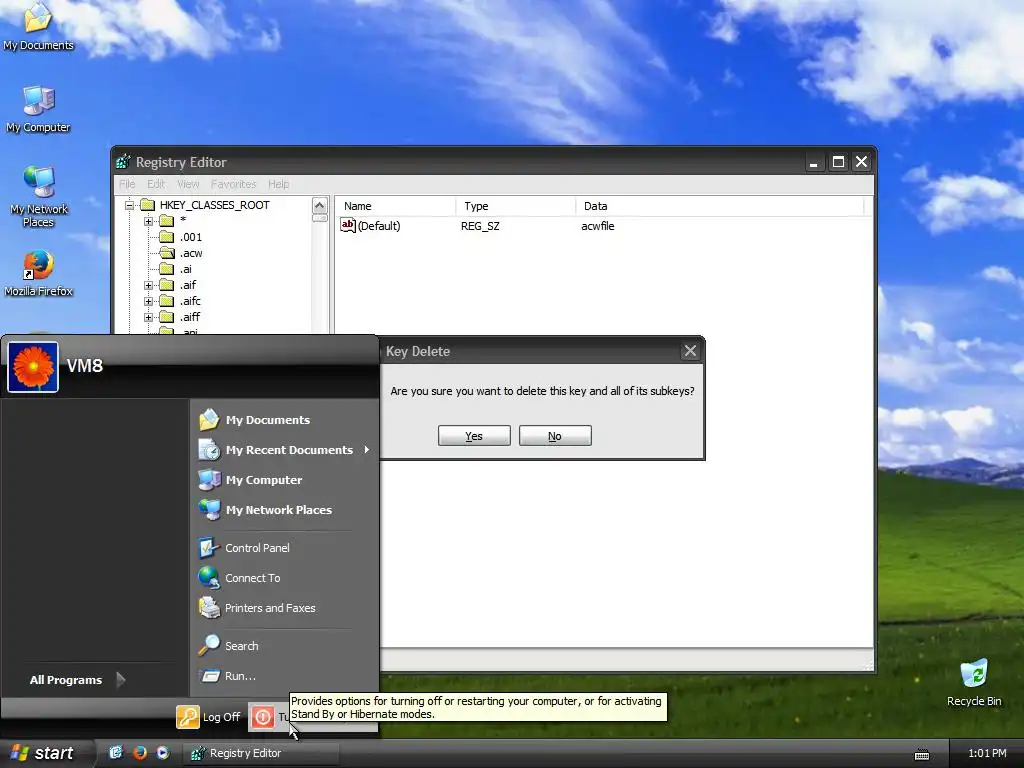Open the Edit menu
Screen dimensions: 1024x768
156,184
